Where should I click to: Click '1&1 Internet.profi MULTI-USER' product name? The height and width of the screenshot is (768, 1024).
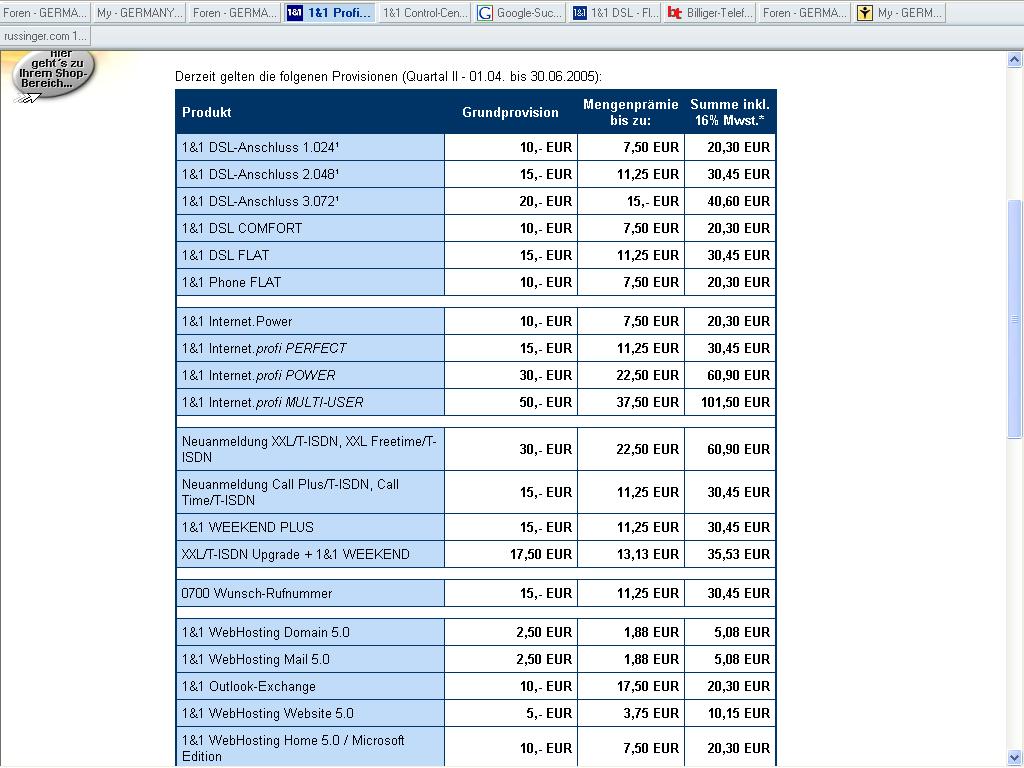[x=272, y=402]
